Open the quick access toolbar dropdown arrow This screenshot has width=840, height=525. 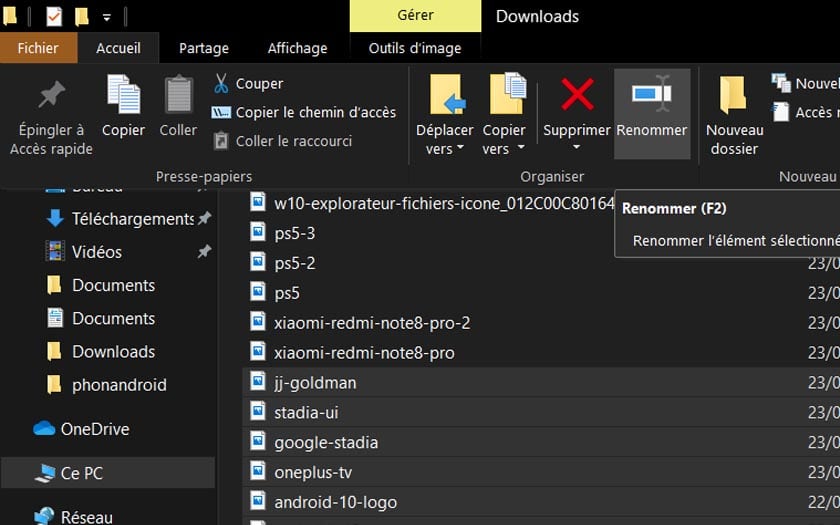(x=107, y=17)
